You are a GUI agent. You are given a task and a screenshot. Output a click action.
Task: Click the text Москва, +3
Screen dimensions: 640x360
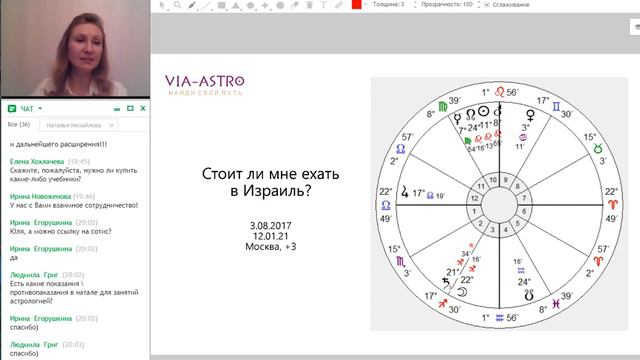(271, 247)
